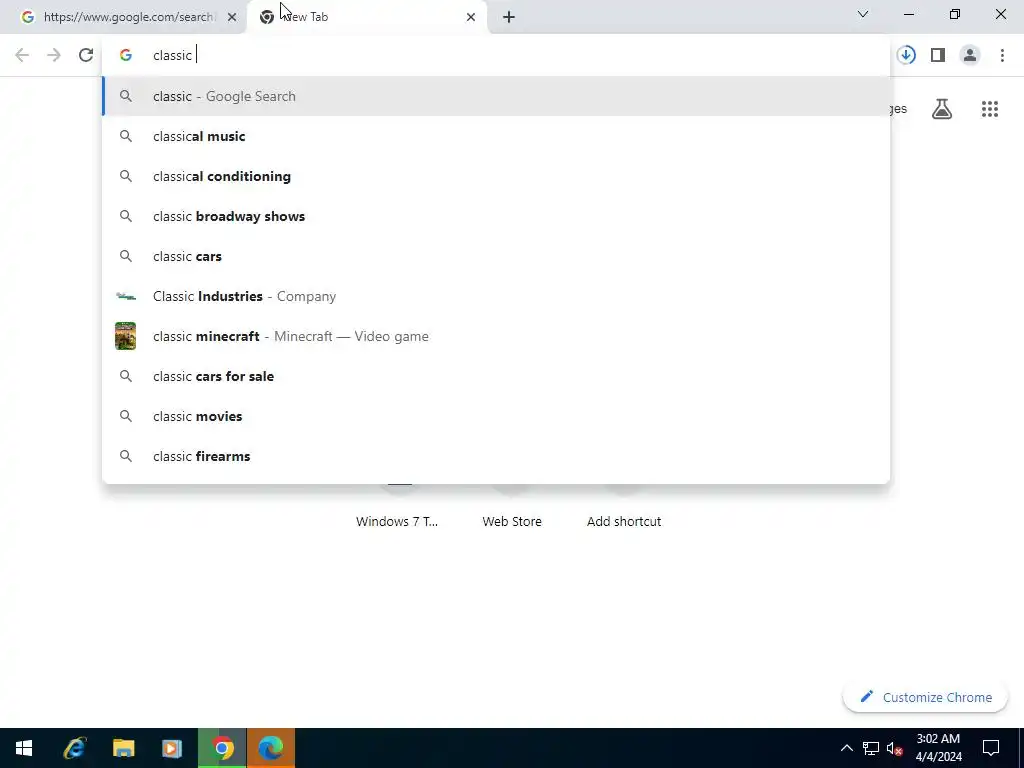Image resolution: width=1024 pixels, height=768 pixels.
Task: Select 'classic broadway shows' suggestion
Action: coord(496,216)
